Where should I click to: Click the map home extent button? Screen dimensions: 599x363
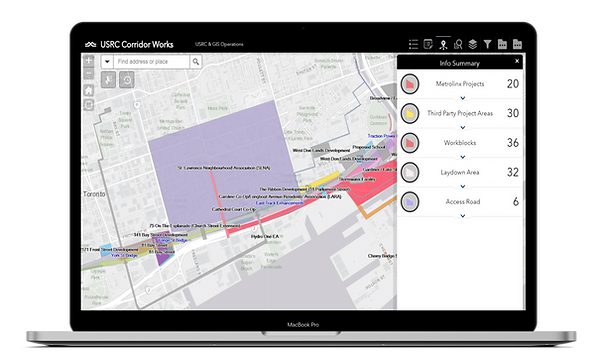point(89,90)
